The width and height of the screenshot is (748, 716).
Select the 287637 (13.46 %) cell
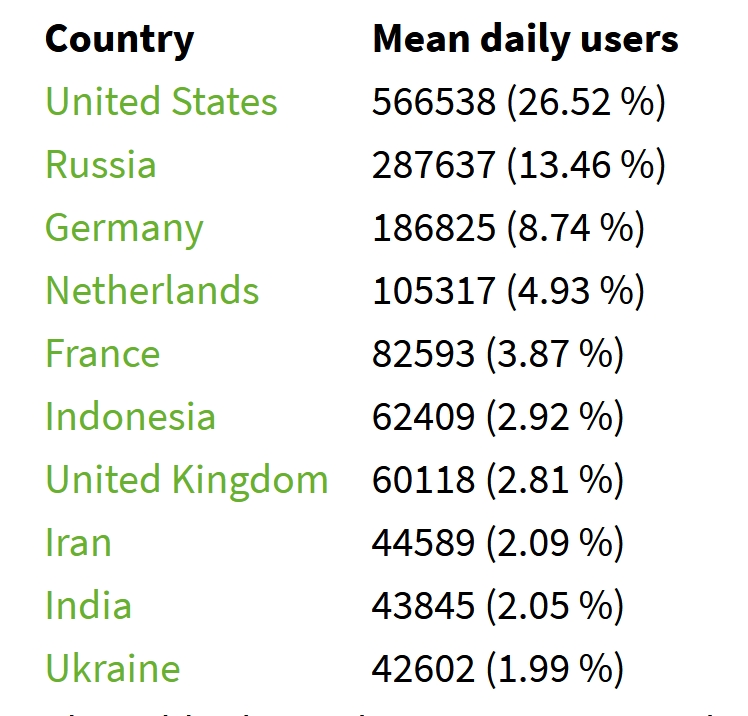click(x=518, y=165)
